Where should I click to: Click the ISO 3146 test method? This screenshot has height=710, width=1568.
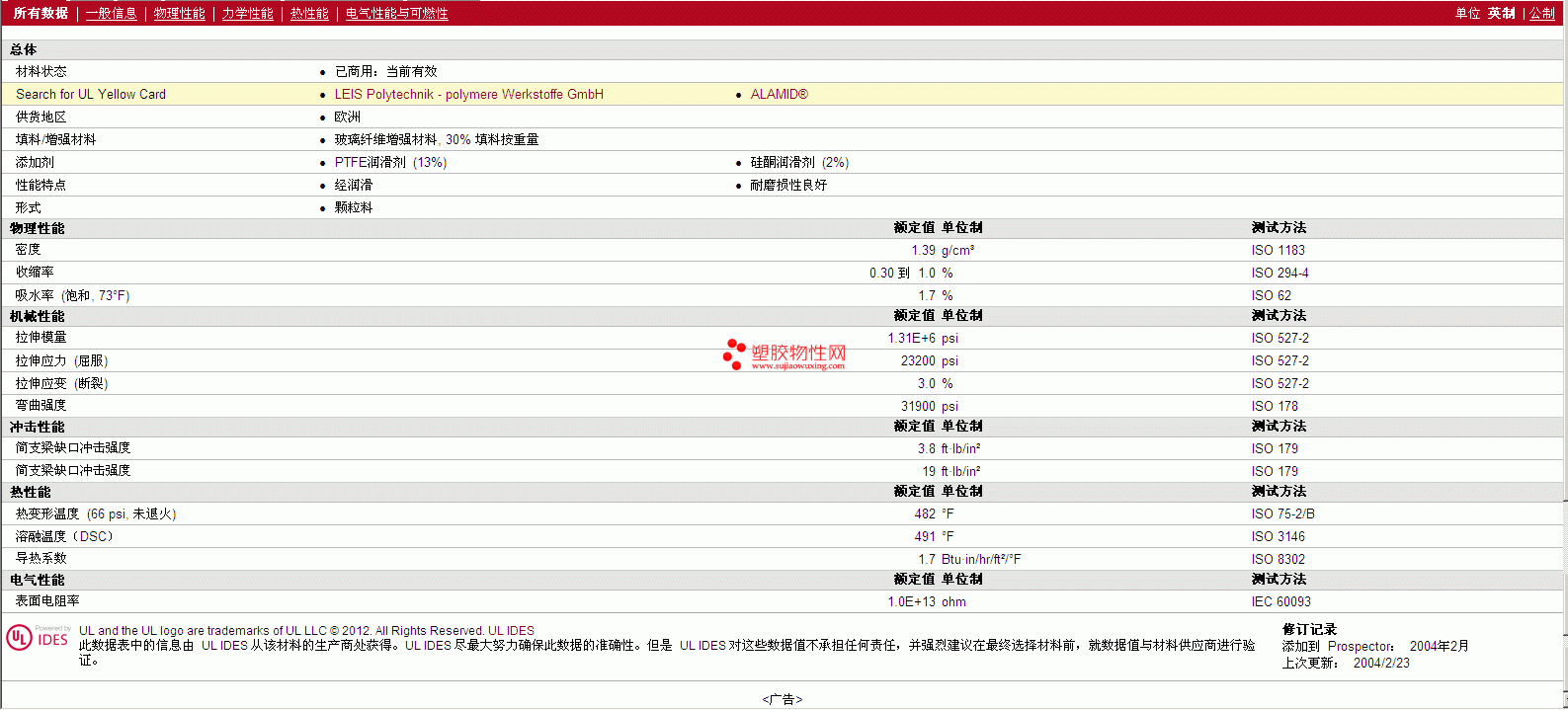click(x=1278, y=536)
